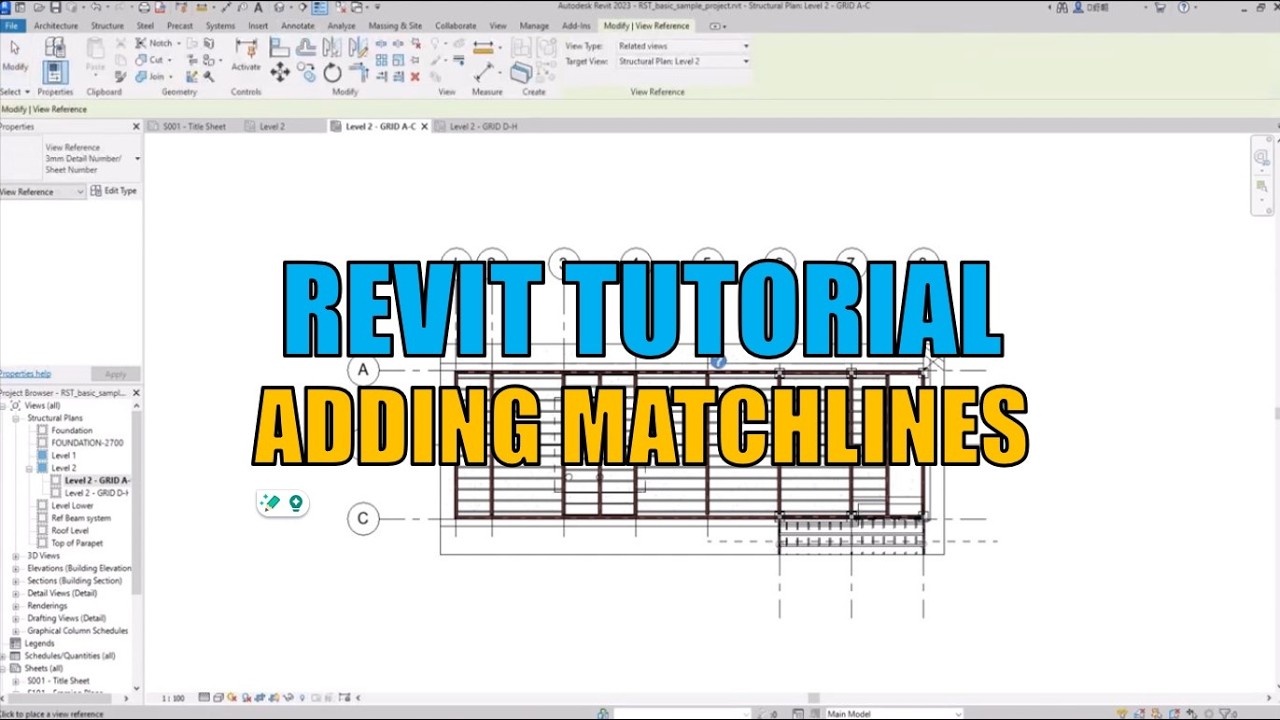1280x720 pixels.
Task: Open the Collaborate ribbon tab
Action: click(x=455, y=26)
